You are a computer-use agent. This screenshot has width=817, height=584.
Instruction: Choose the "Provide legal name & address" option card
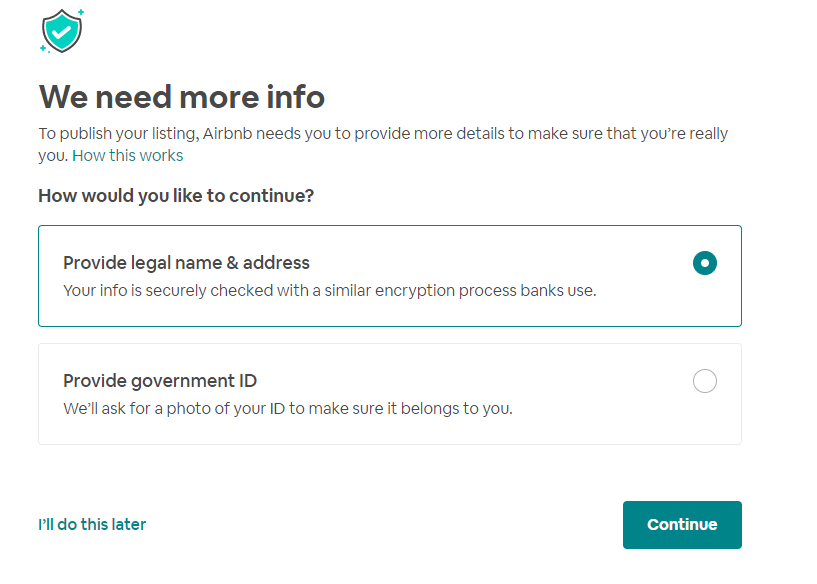pos(390,276)
